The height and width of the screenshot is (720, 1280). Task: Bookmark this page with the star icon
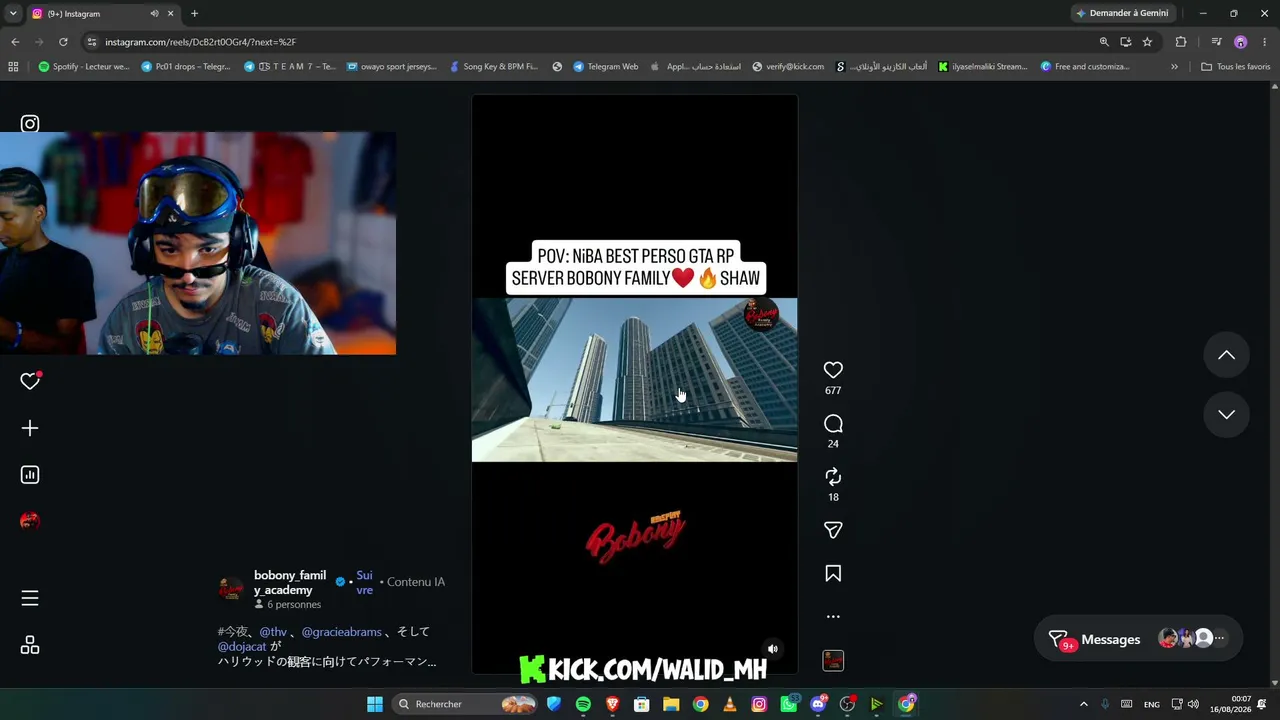1147,42
